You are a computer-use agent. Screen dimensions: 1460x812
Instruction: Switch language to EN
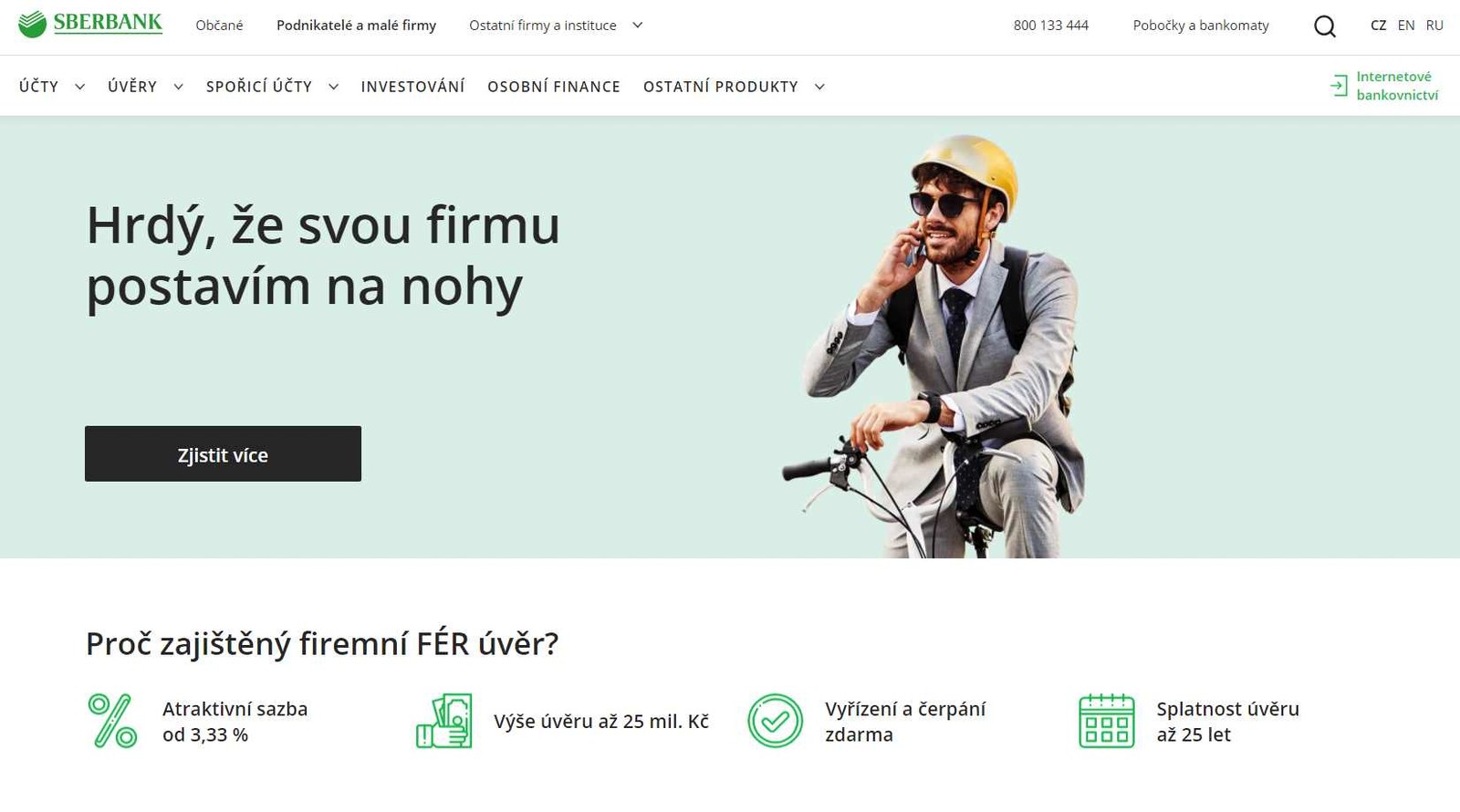coord(1406,26)
